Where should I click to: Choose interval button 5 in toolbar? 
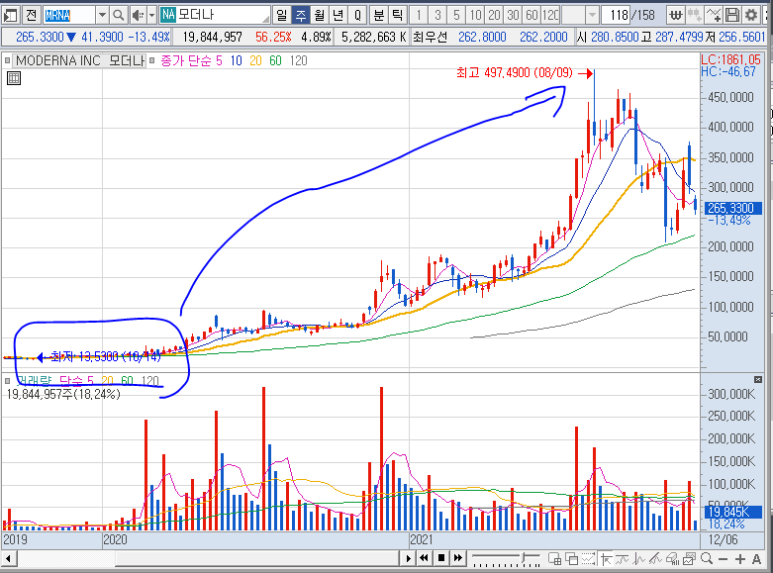(x=456, y=15)
